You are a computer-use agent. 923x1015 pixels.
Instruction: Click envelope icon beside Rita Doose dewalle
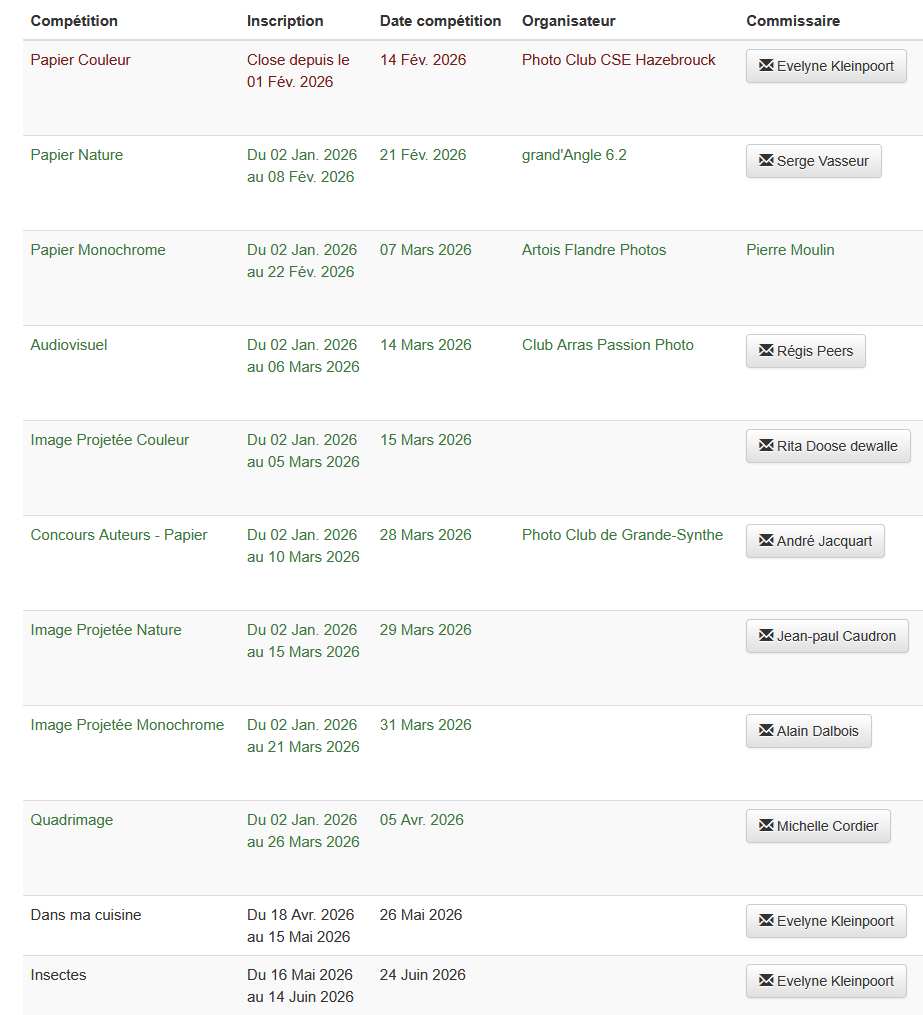tap(766, 446)
